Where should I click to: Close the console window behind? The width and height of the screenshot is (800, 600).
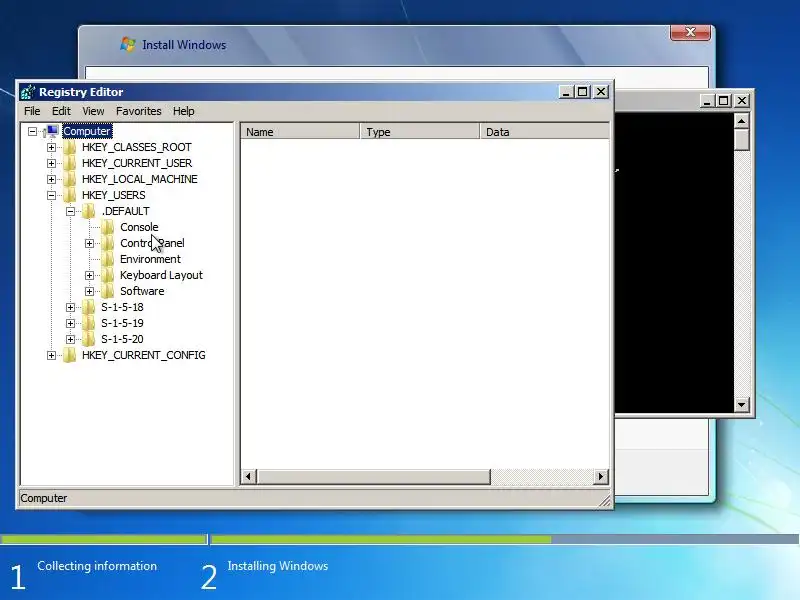[x=742, y=101]
